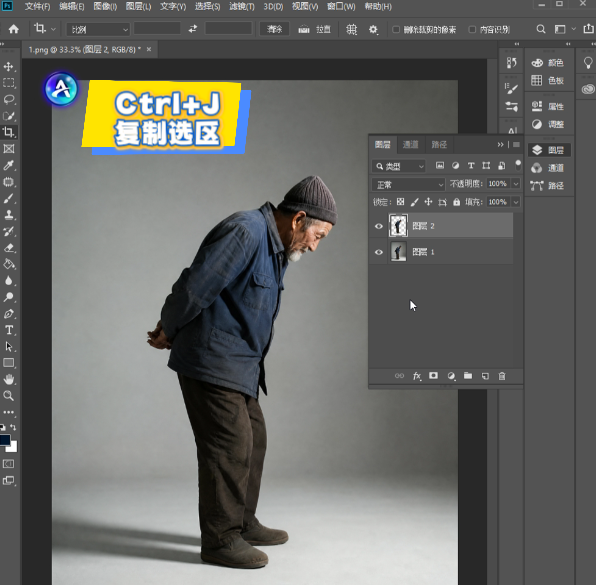The width and height of the screenshot is (596, 585).
Task: Hide 图层 2 using its eye icon
Action: (379, 226)
